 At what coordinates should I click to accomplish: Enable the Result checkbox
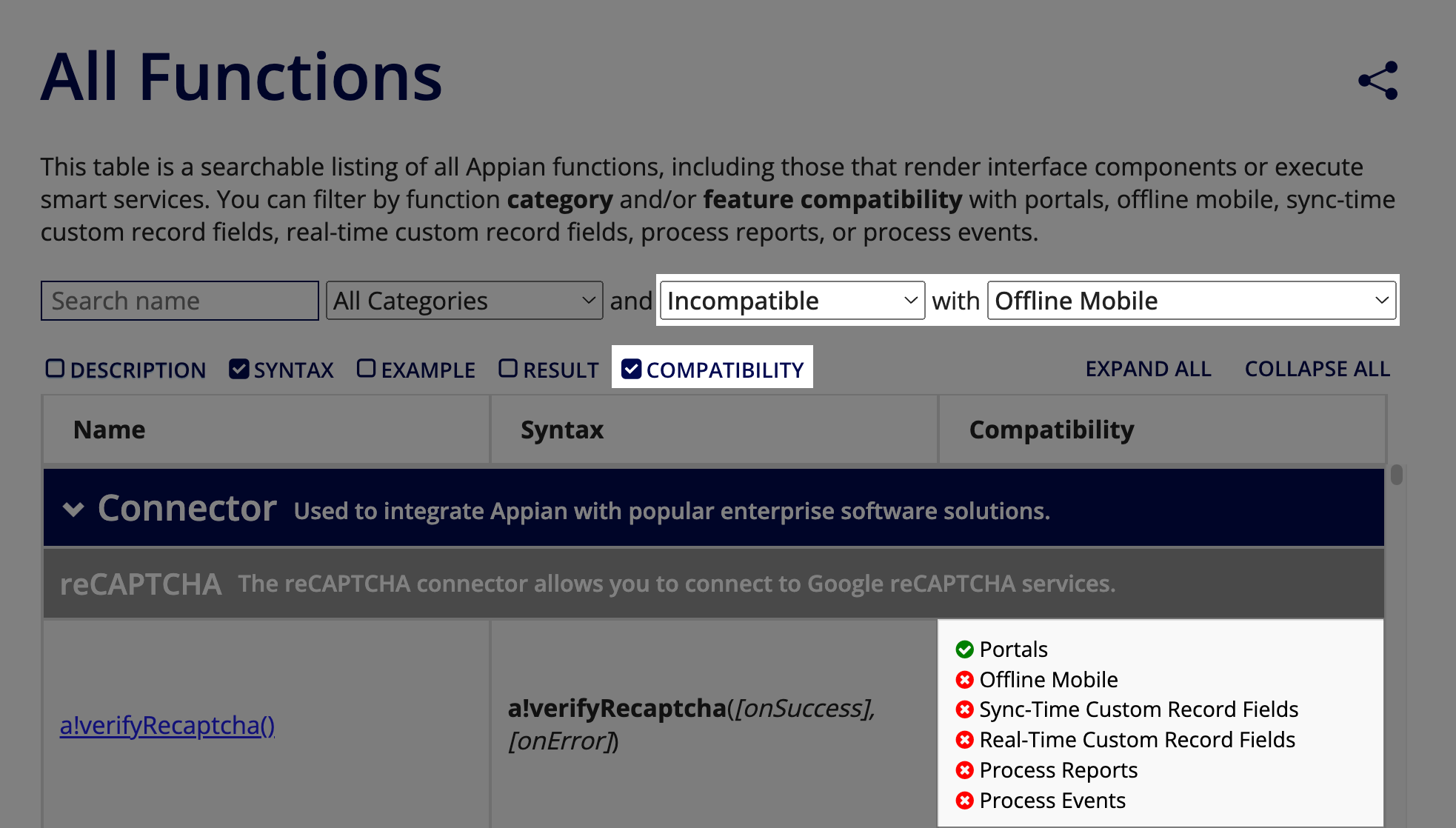pos(508,368)
